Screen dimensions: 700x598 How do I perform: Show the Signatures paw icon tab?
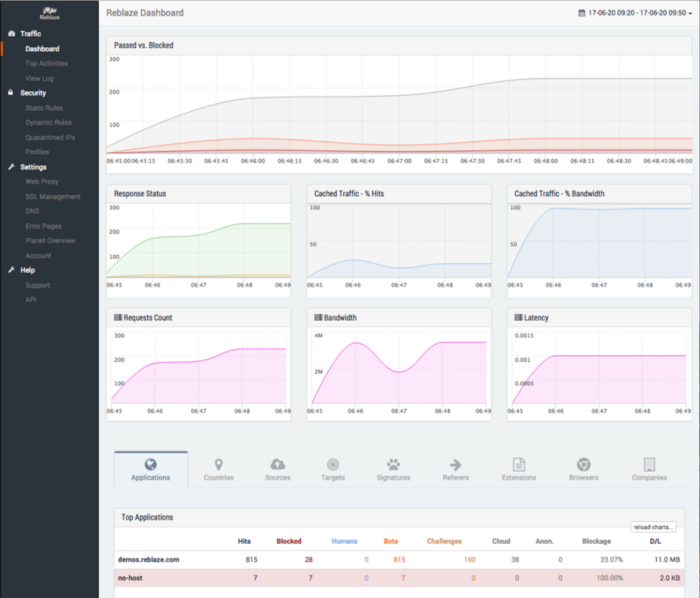393,465
